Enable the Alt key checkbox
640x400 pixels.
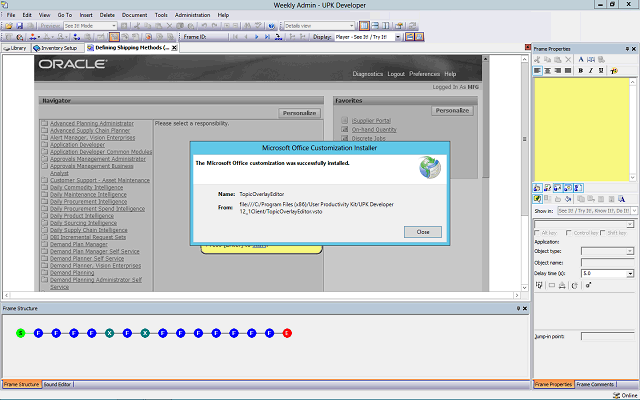pos(537,233)
